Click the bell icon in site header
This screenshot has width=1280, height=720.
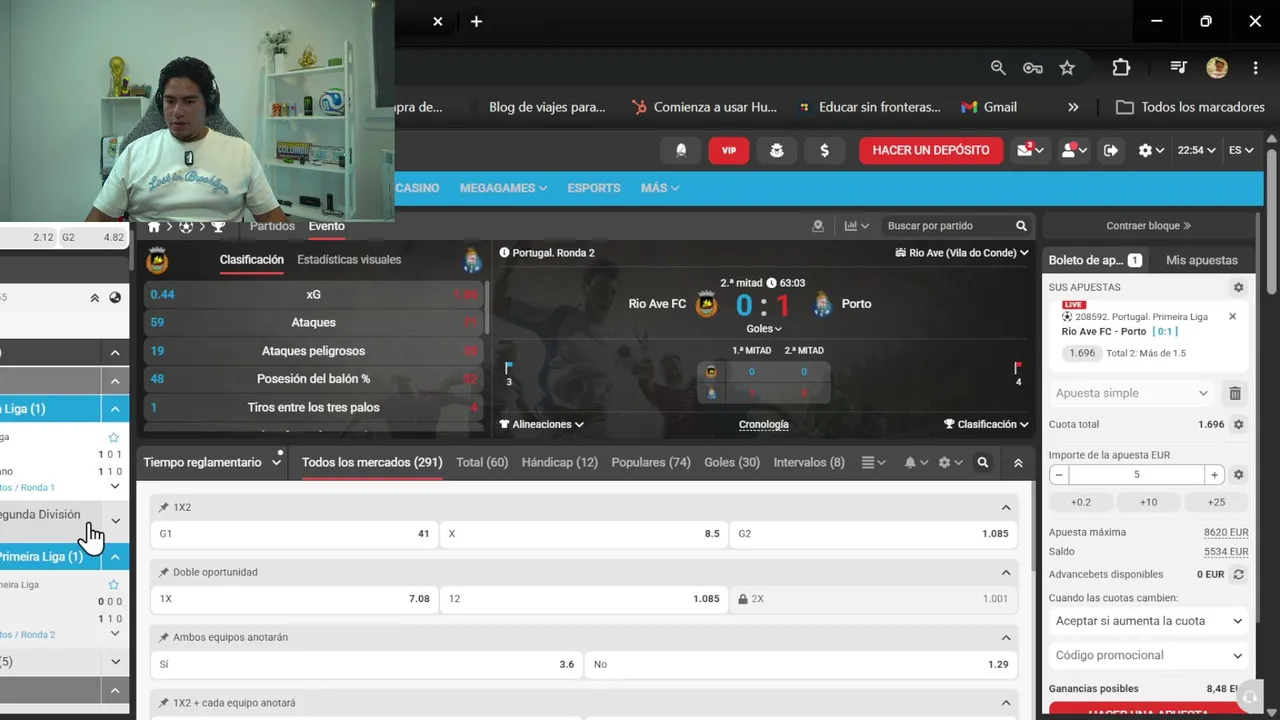point(681,150)
